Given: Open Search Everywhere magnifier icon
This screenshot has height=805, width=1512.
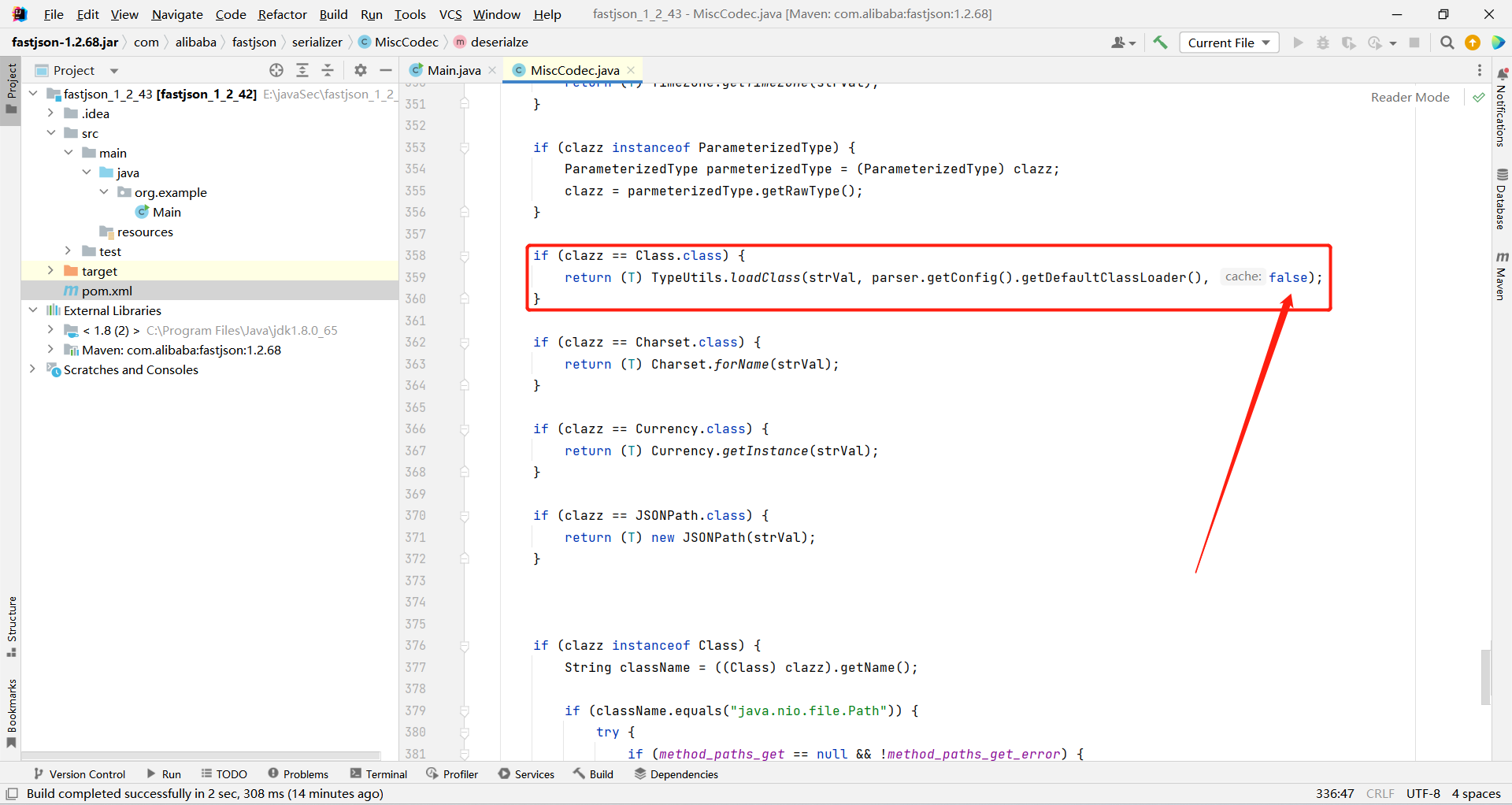Looking at the screenshot, I should click(1447, 43).
